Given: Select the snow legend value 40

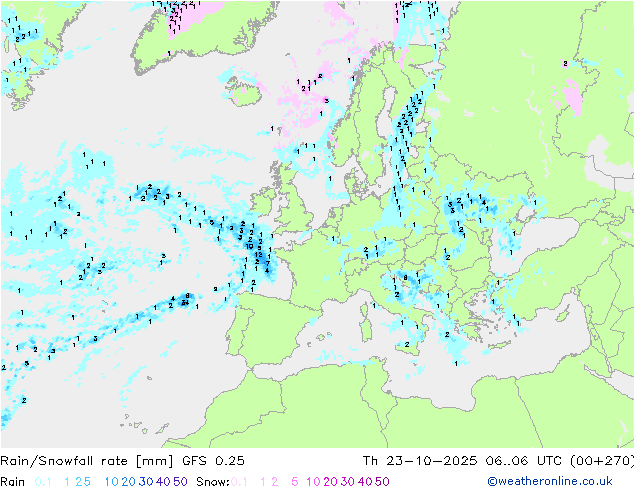Looking at the screenshot, I should (x=365, y=482).
